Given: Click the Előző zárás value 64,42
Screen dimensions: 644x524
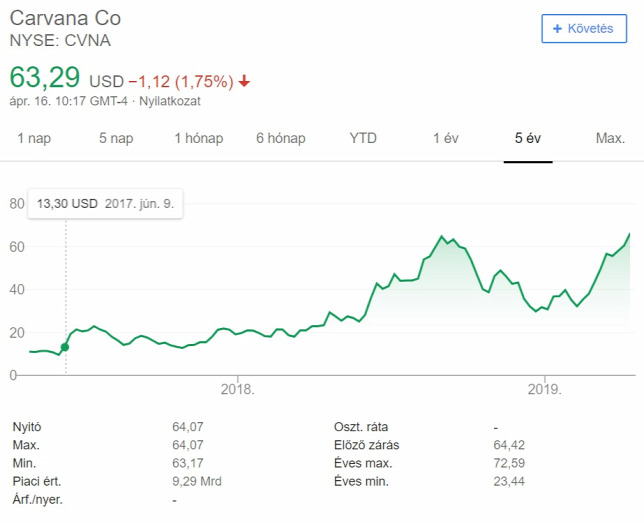Looking at the screenshot, I should pos(509,445).
